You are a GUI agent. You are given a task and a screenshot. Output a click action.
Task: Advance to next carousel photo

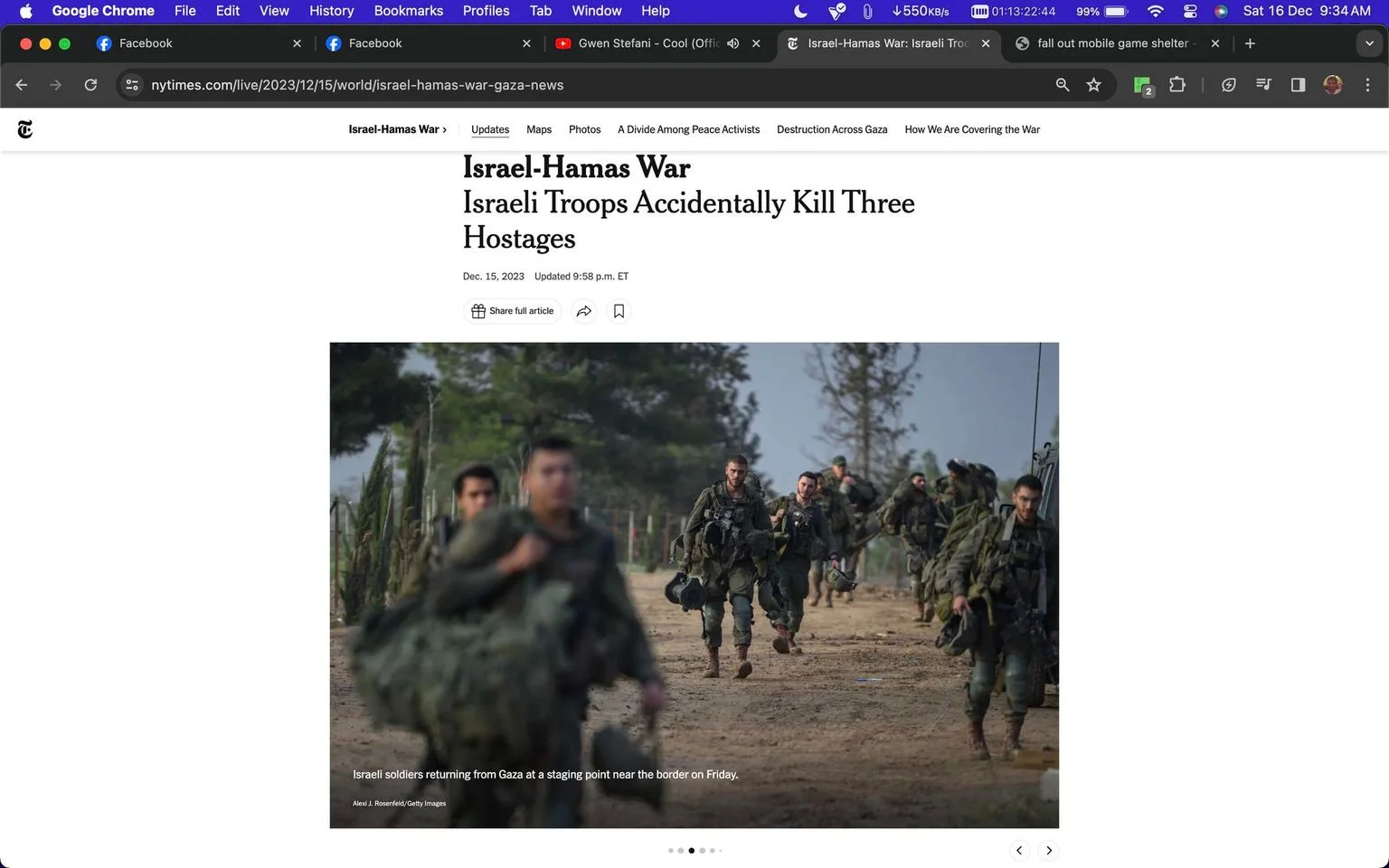click(x=1049, y=851)
